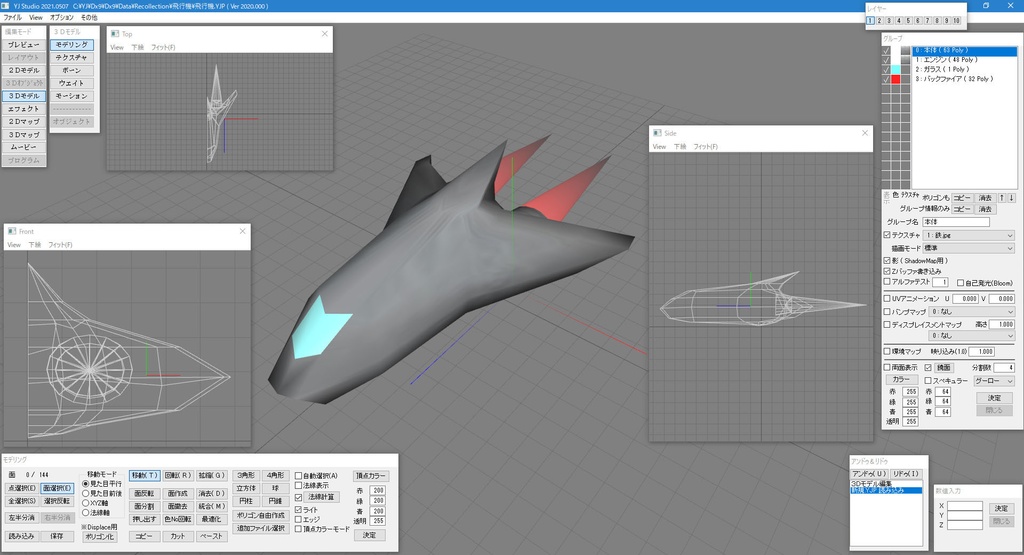Click the texture thumbnail of group 0 本体
This screenshot has width=1024, height=555.
pyautogui.click(x=905, y=50)
